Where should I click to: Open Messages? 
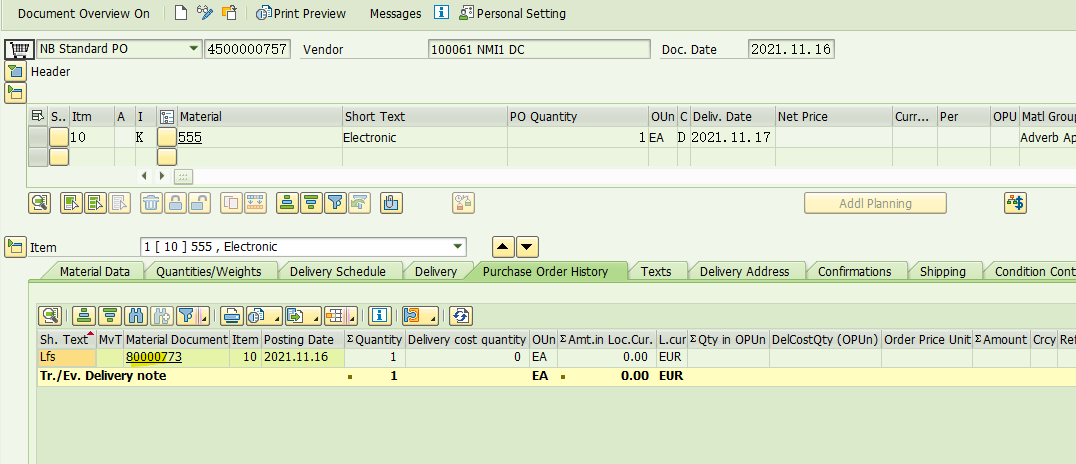click(395, 13)
